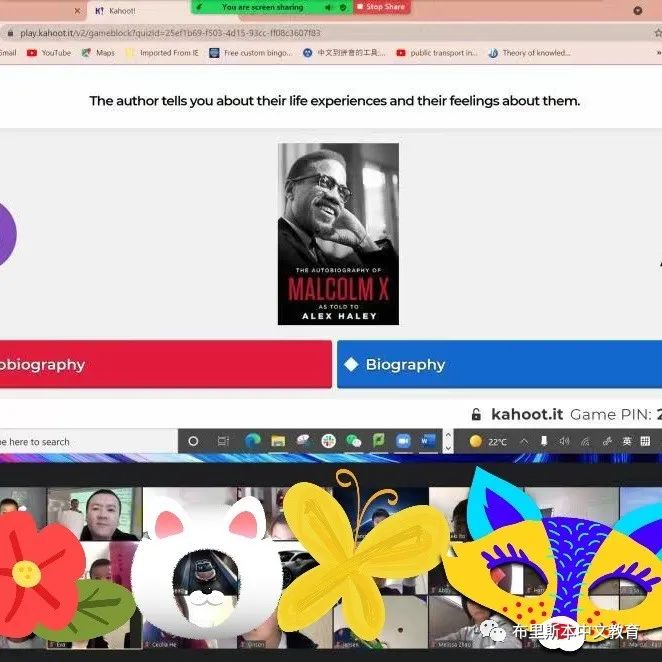Image resolution: width=662 pixels, height=662 pixels.
Task: Open the volume control in system tray
Action: pyautogui.click(x=564, y=442)
